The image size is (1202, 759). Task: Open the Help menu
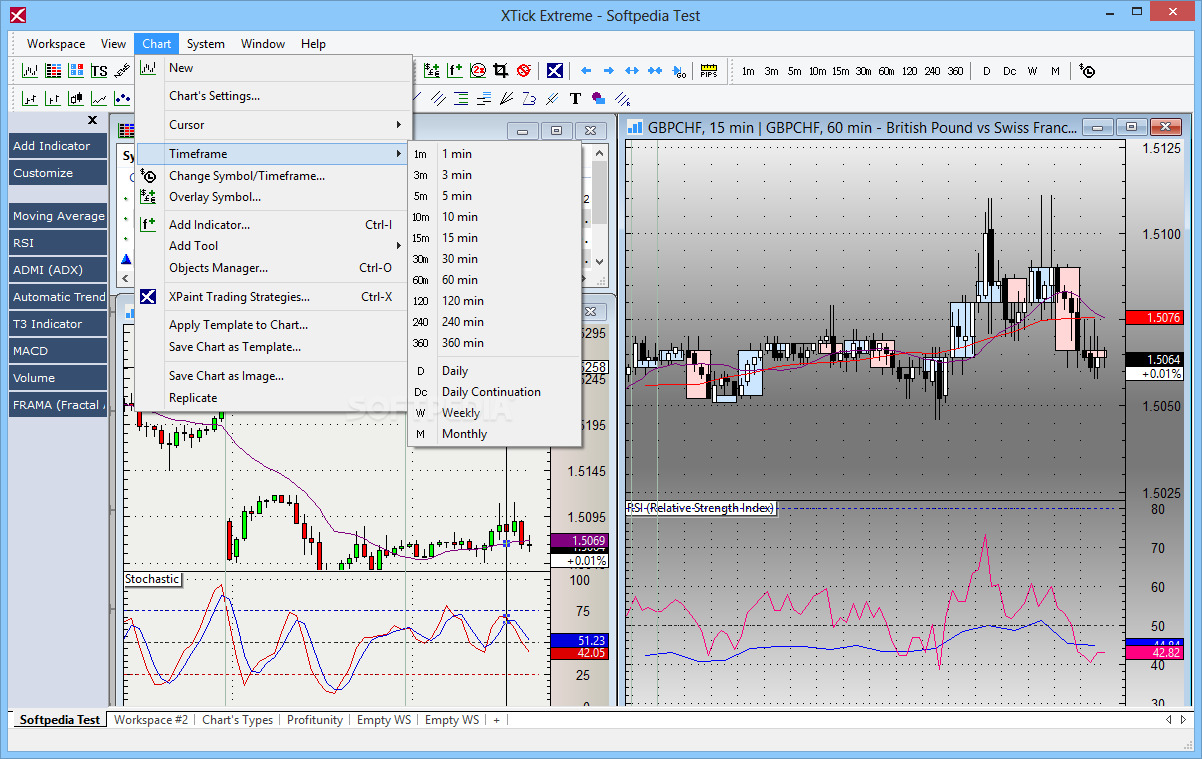pyautogui.click(x=314, y=44)
